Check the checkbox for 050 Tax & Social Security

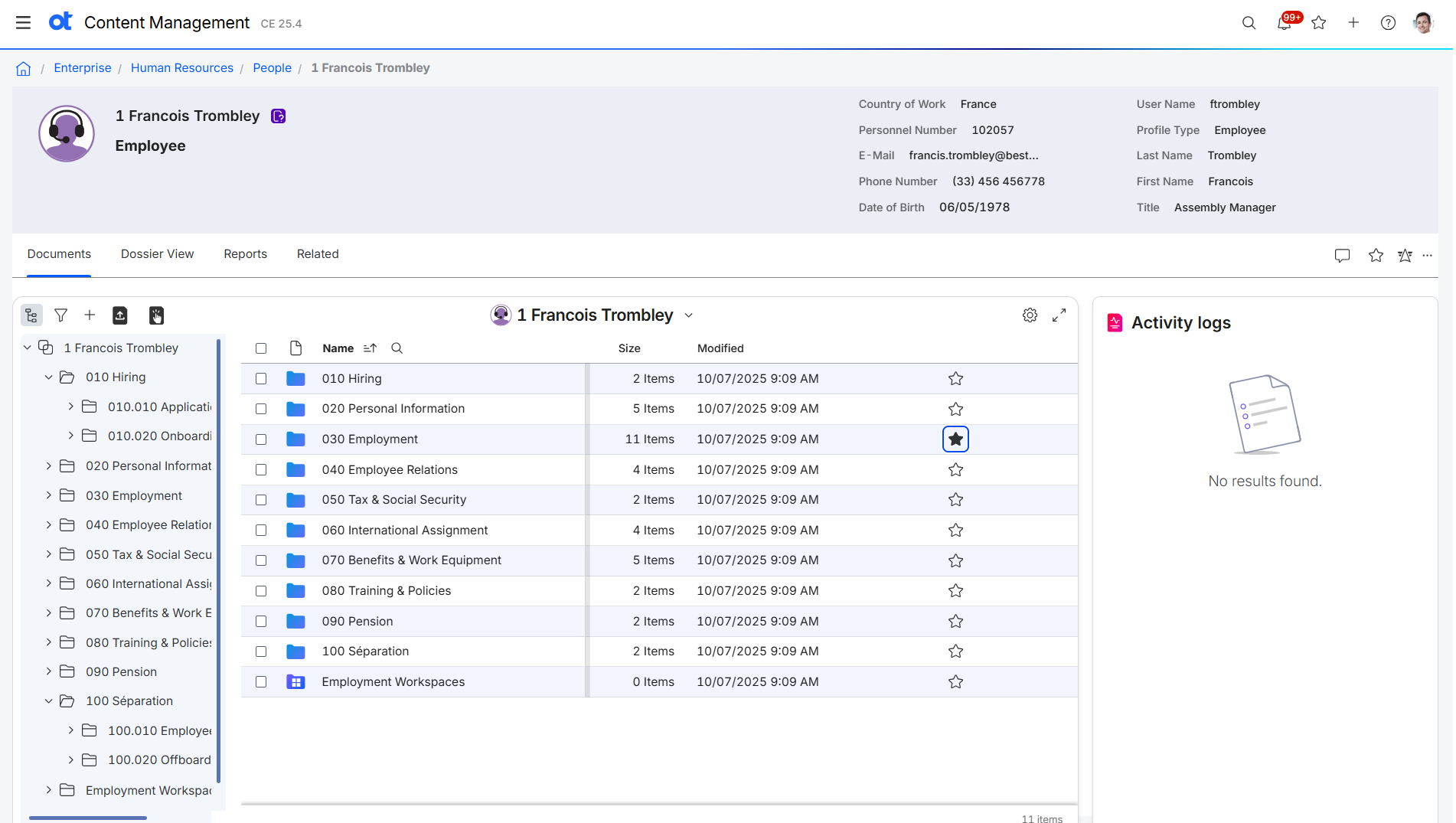click(261, 499)
